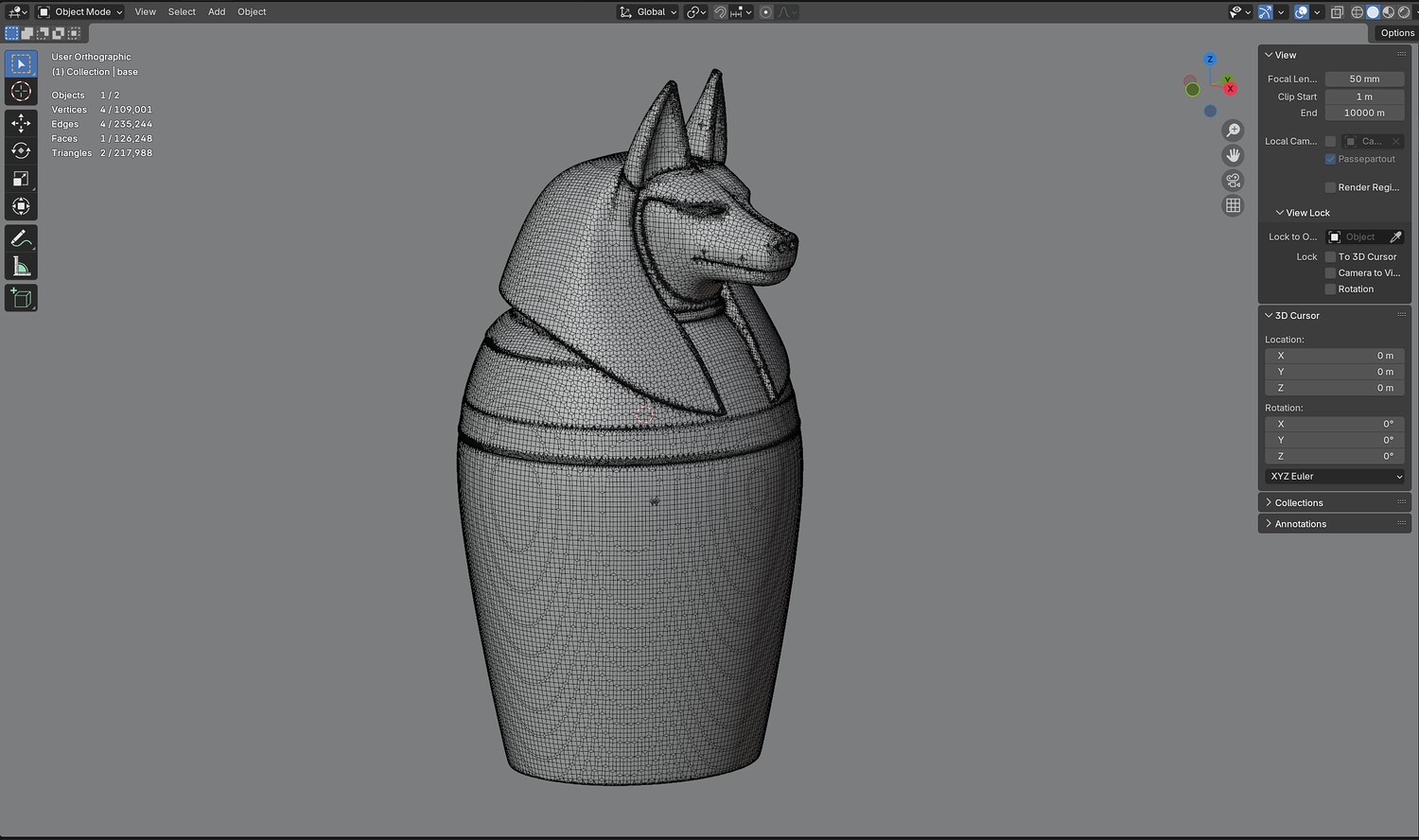The image size is (1419, 840).
Task: Open the overlays options dropdown arrow
Action: click(x=1317, y=12)
